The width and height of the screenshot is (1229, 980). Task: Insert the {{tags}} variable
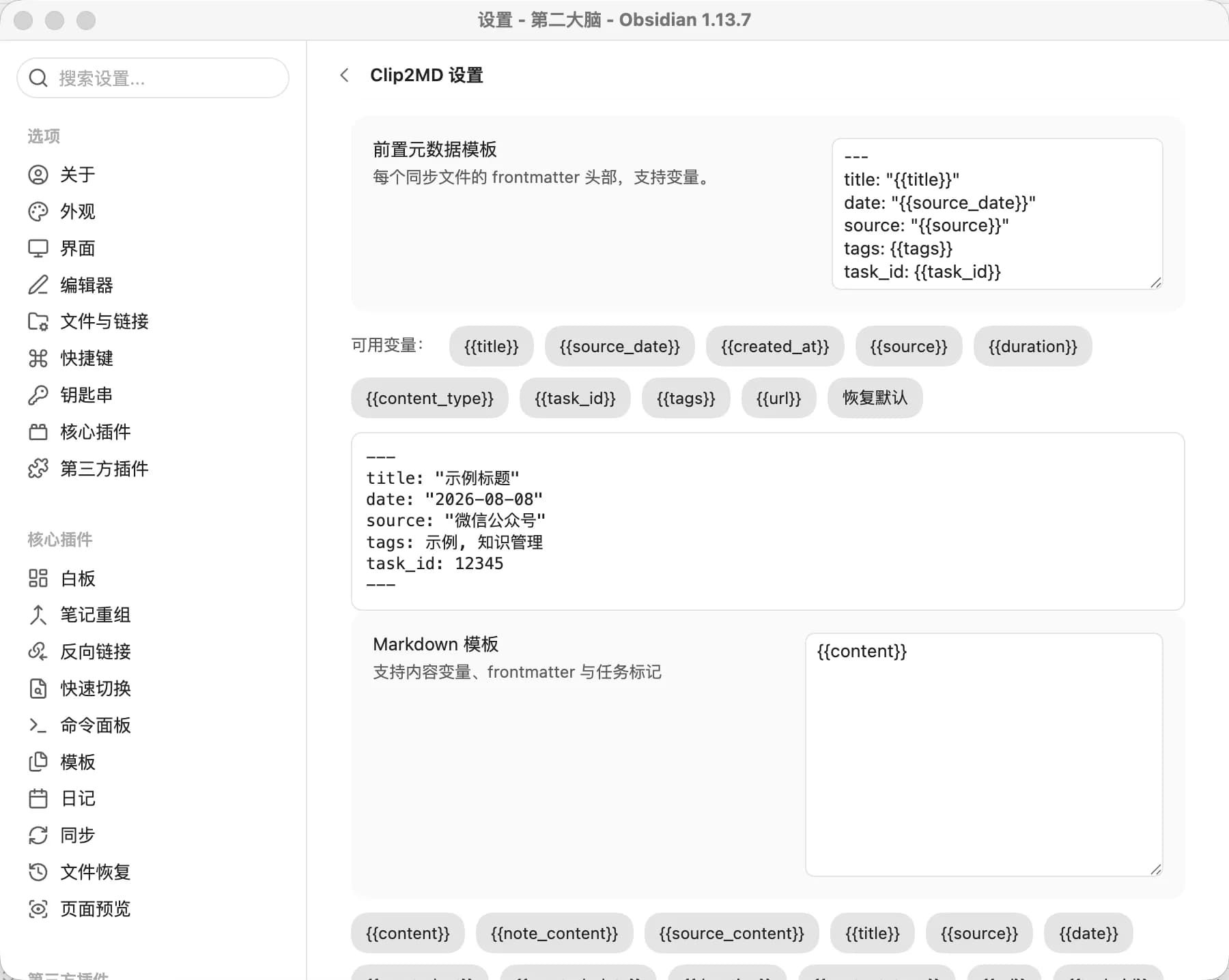(686, 398)
